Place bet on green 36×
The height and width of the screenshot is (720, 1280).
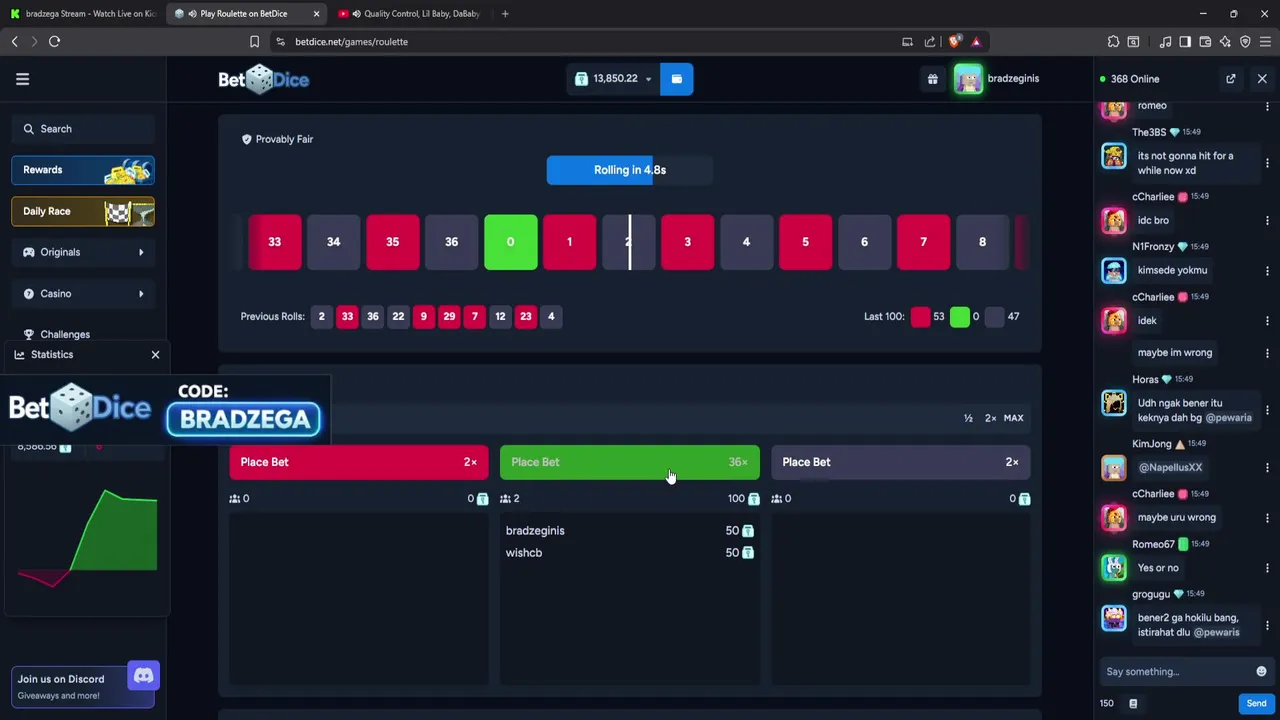point(630,462)
